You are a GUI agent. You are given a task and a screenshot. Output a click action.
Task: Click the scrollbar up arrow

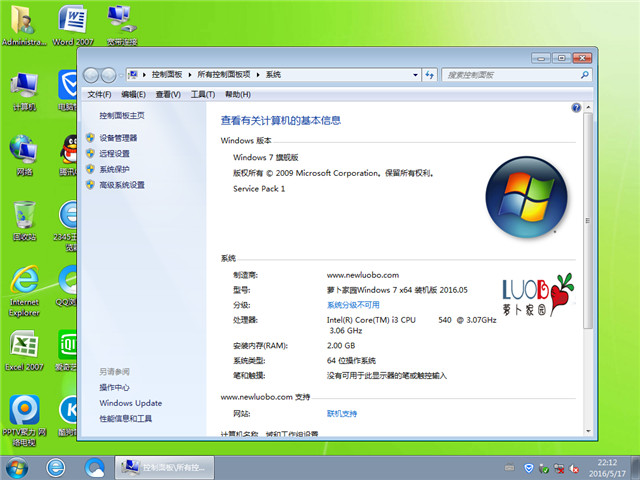[588, 107]
